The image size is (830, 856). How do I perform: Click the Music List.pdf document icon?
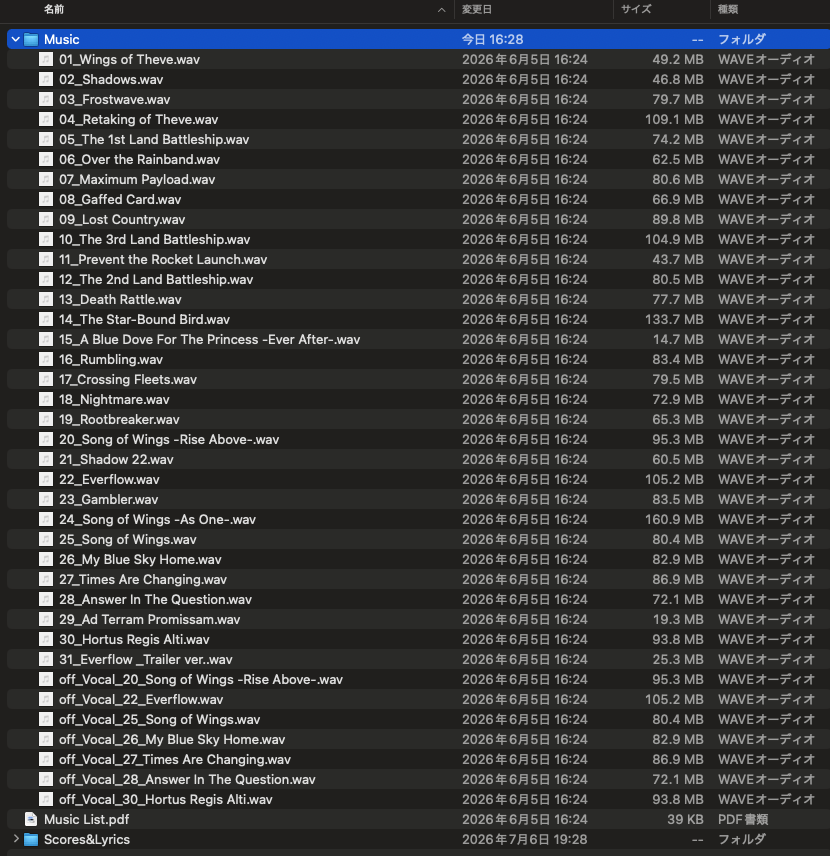[x=31, y=819]
